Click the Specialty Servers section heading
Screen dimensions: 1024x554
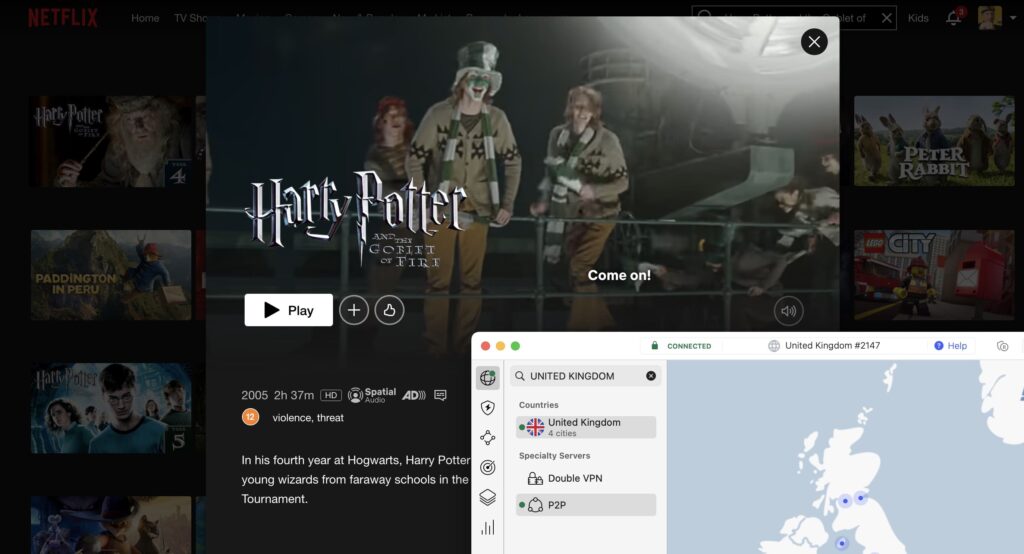[554, 456]
